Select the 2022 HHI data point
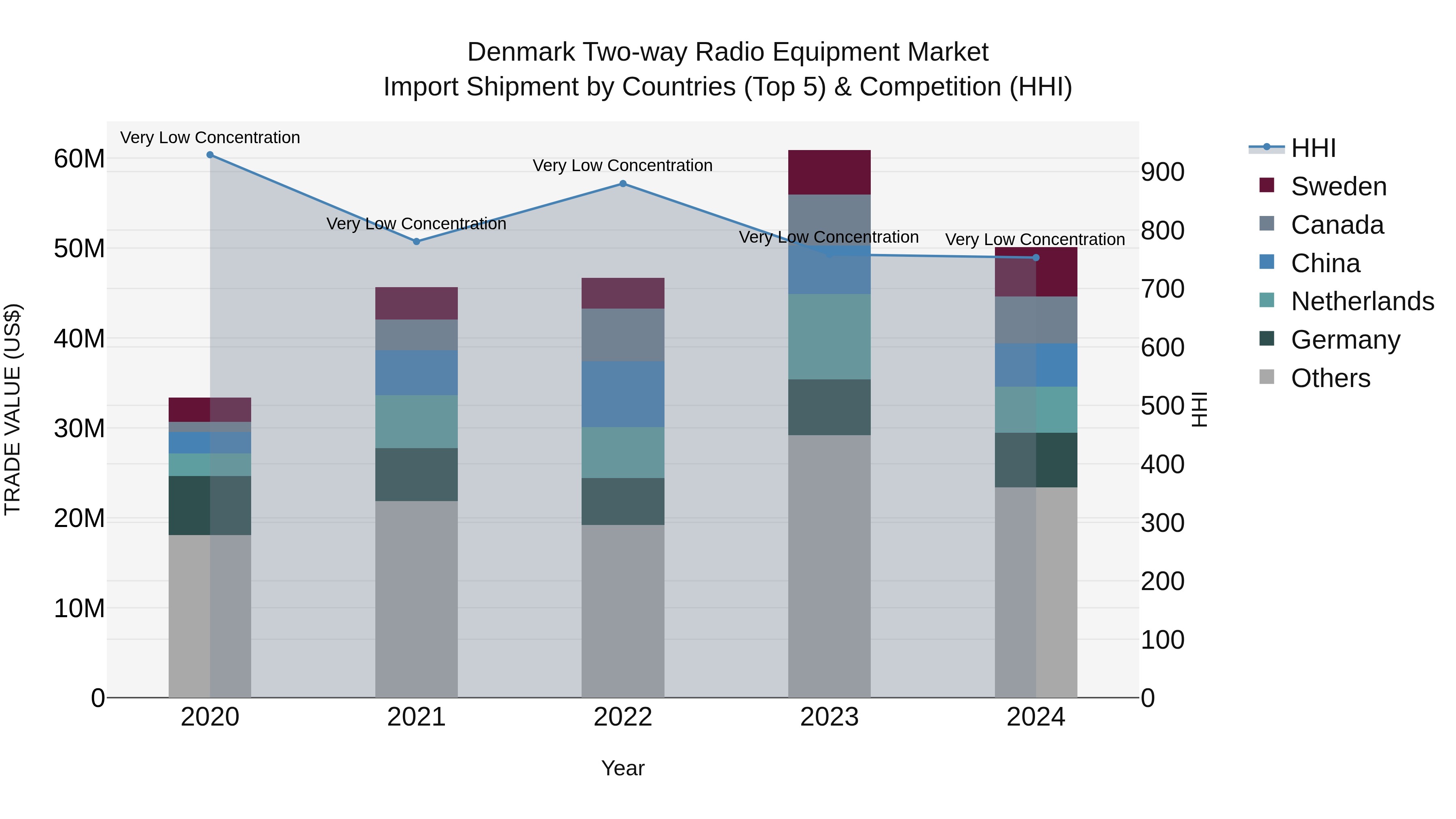Screen dimensions: 1456x819 (x=623, y=184)
